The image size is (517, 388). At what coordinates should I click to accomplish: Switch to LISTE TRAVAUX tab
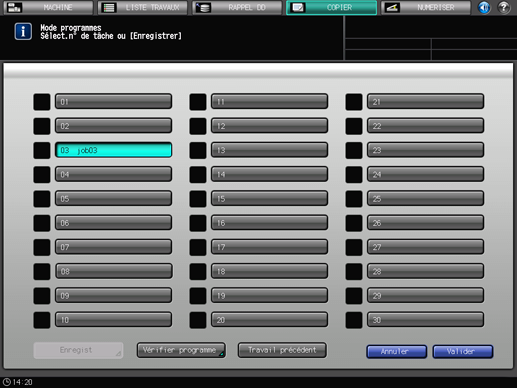coord(143,7)
